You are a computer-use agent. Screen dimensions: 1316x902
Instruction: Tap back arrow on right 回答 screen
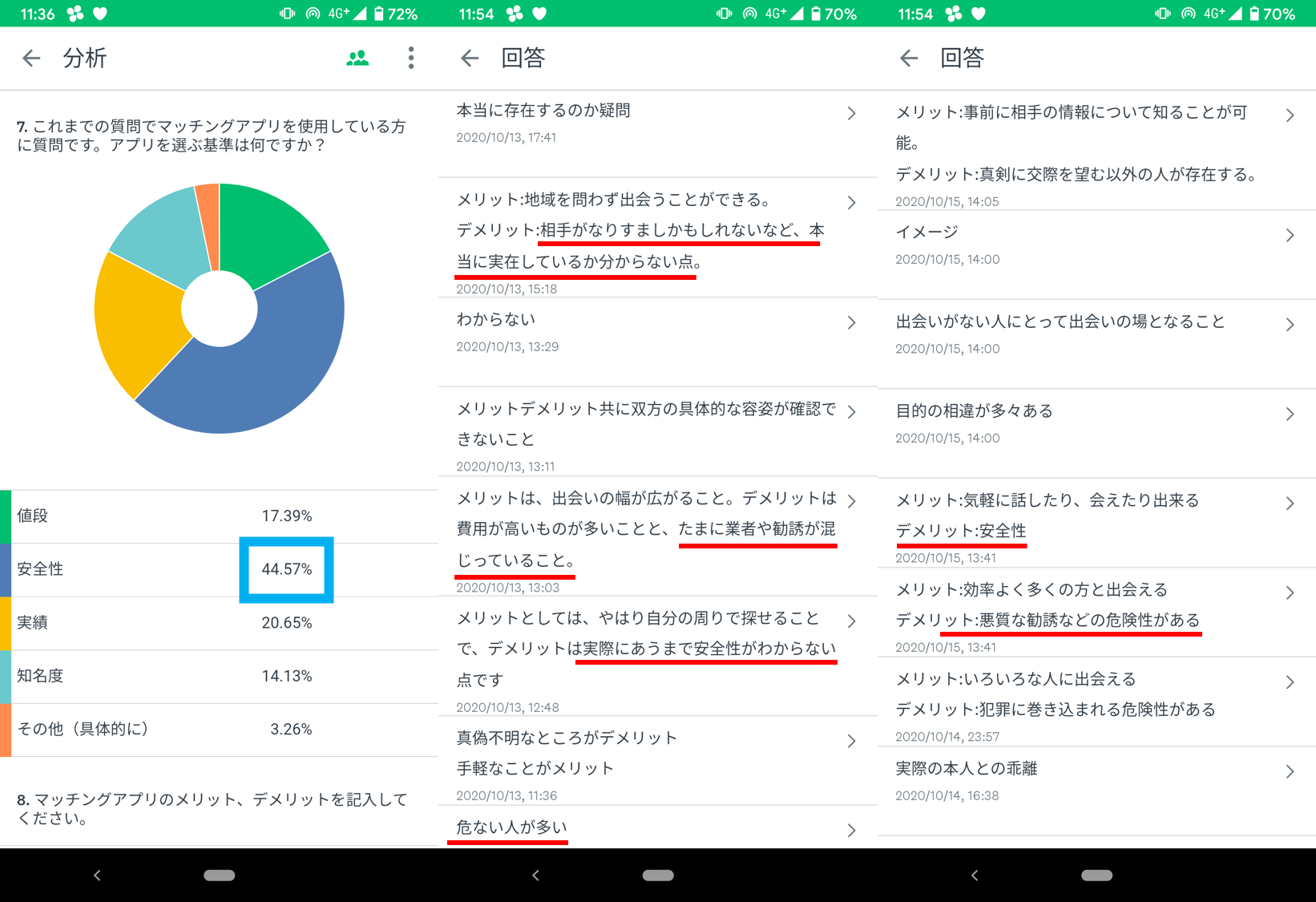(909, 58)
